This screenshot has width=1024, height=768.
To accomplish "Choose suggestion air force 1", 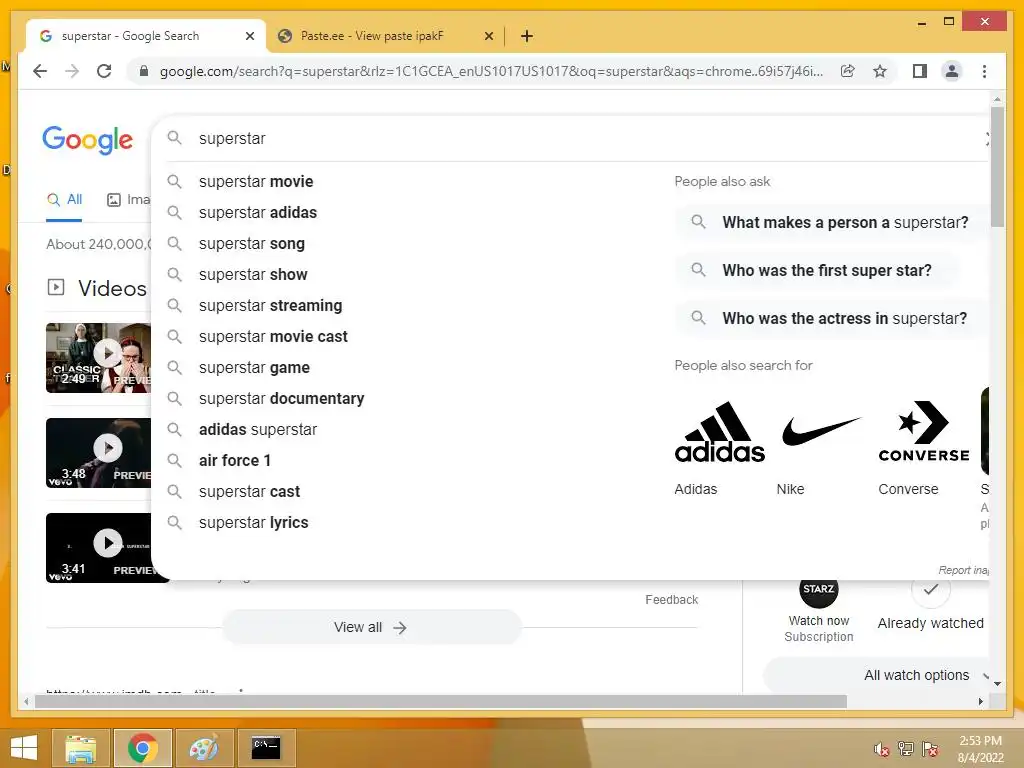I will tap(234, 460).
